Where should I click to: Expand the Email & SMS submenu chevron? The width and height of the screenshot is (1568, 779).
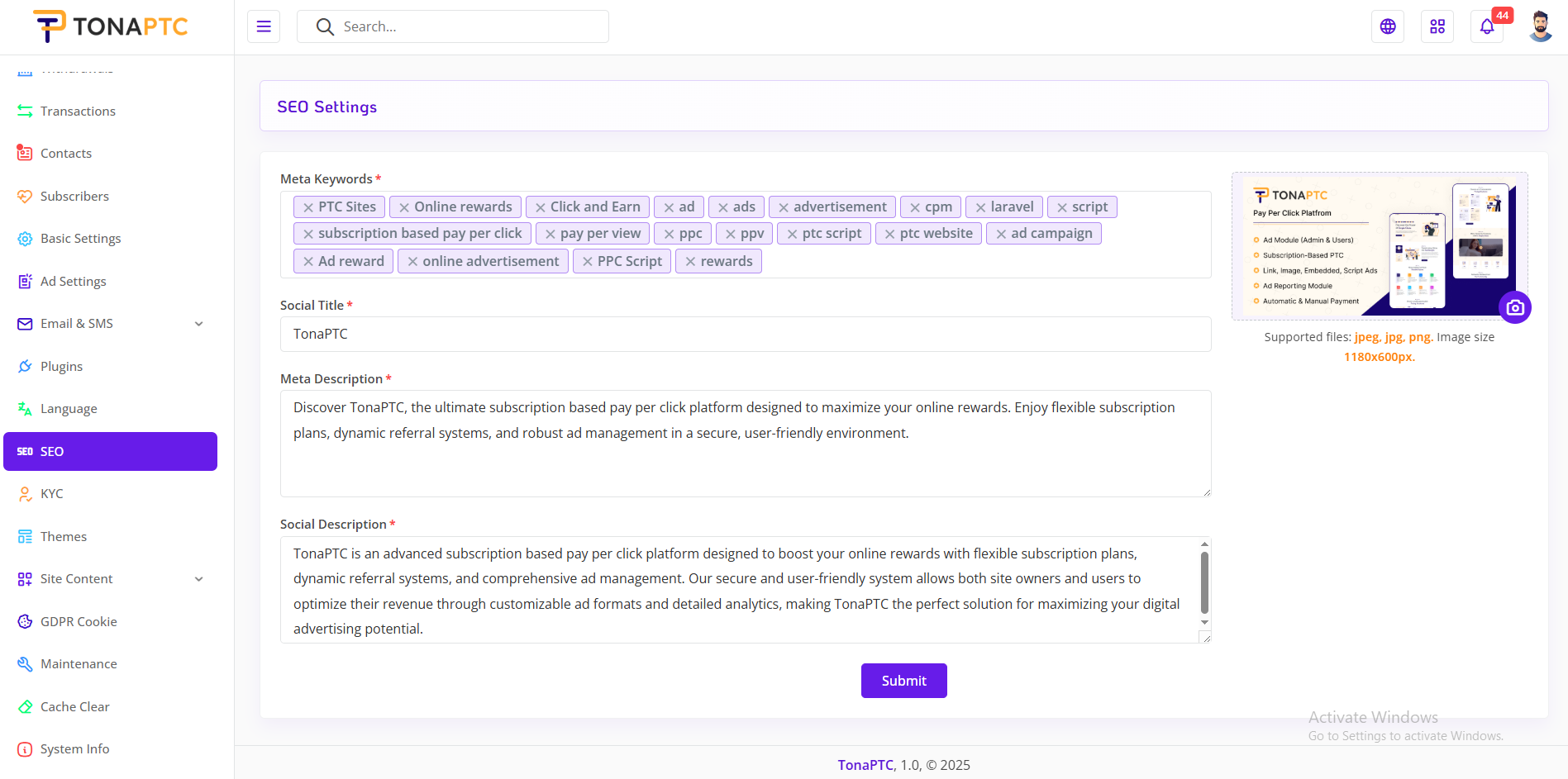pos(199,324)
